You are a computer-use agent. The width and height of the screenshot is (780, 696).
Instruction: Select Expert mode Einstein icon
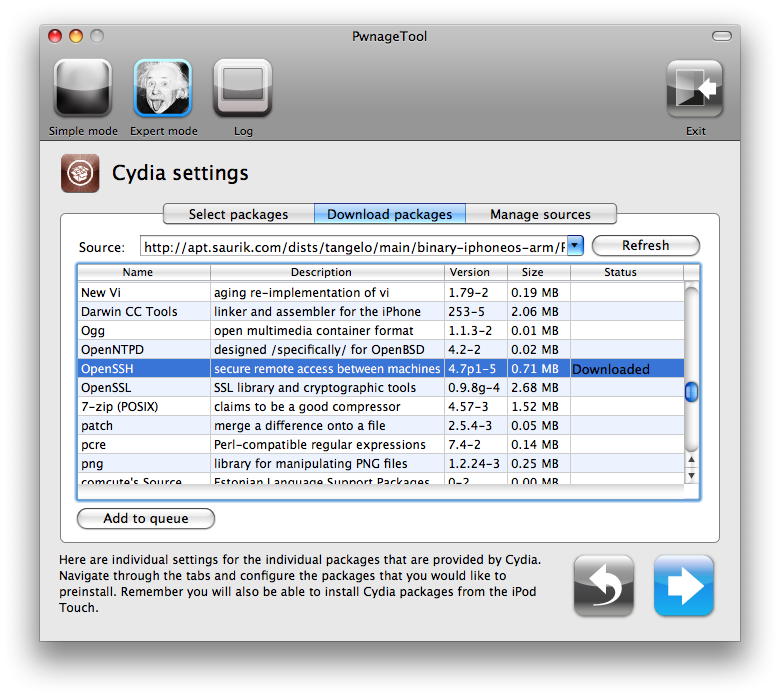pos(163,89)
